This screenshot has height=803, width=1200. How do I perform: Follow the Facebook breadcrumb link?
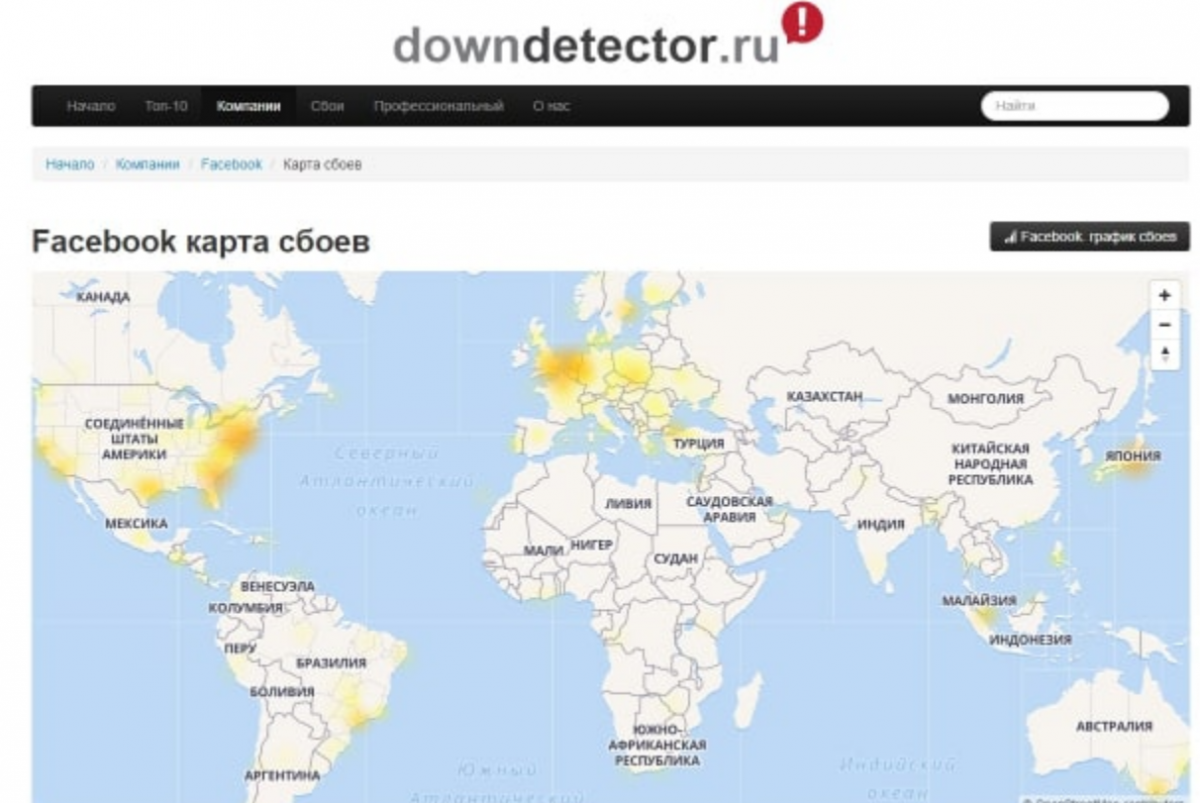pos(231,164)
